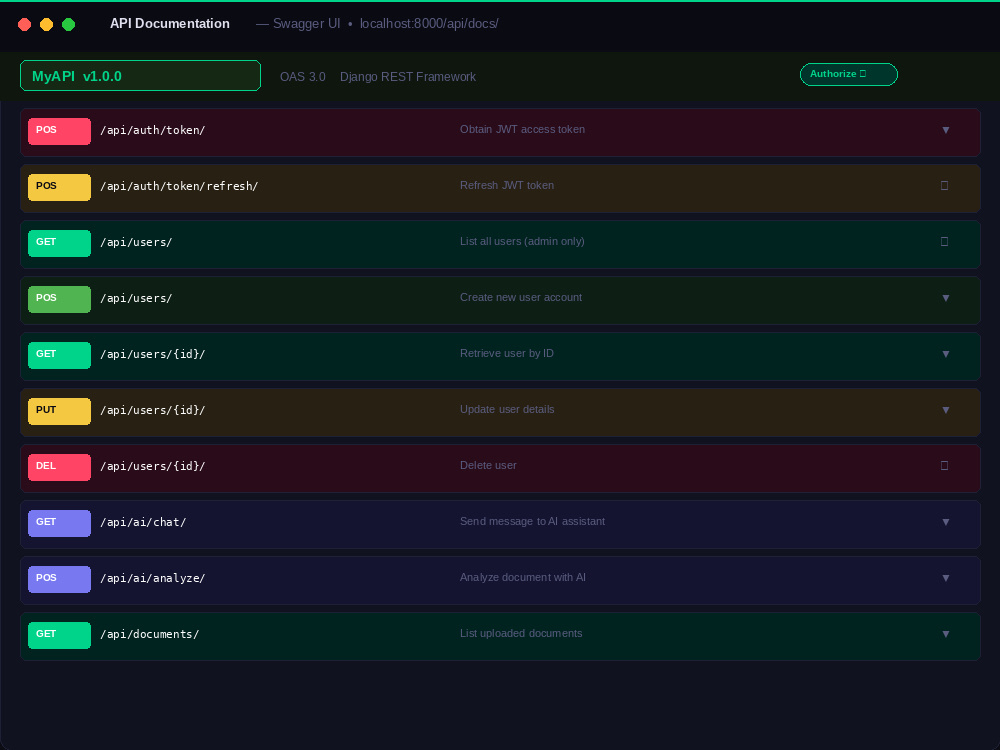Image resolution: width=1000 pixels, height=750 pixels.
Task: Click the purple POS badge for /api/ai/analyze/
Action: click(x=59, y=580)
